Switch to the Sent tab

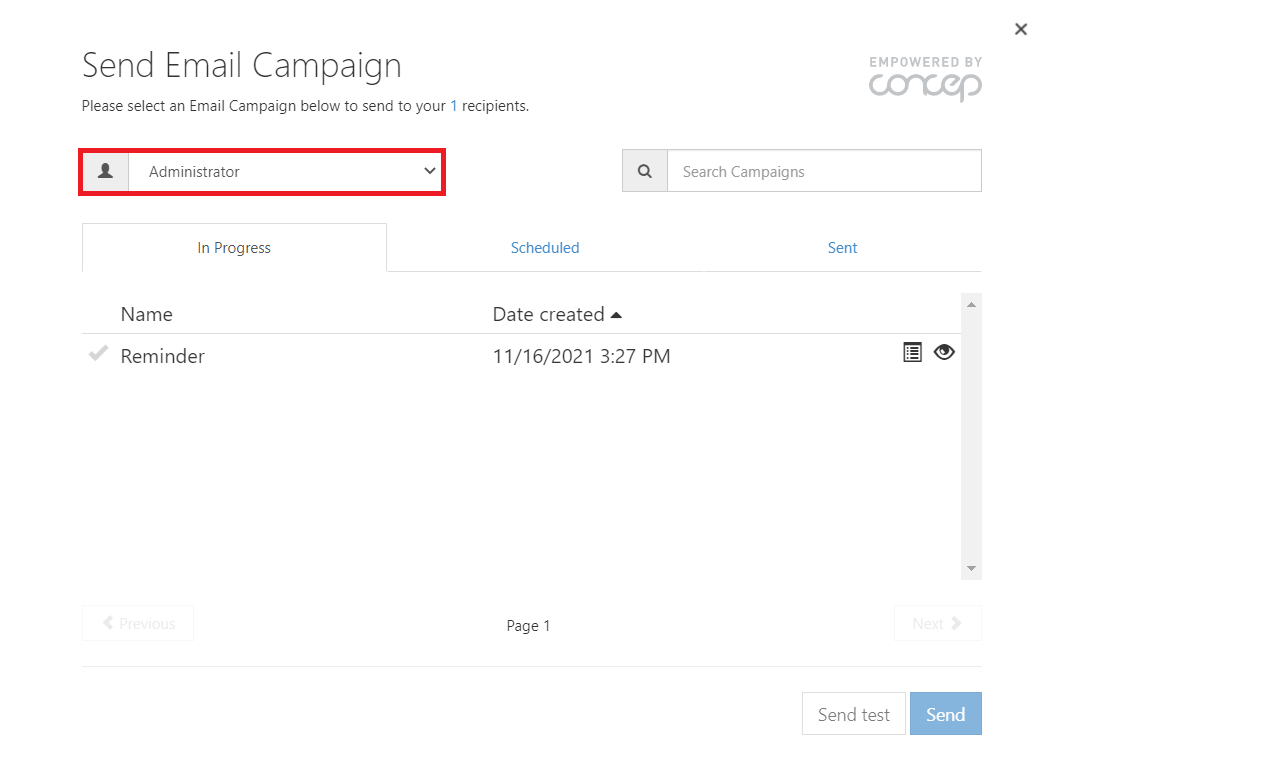tap(843, 248)
